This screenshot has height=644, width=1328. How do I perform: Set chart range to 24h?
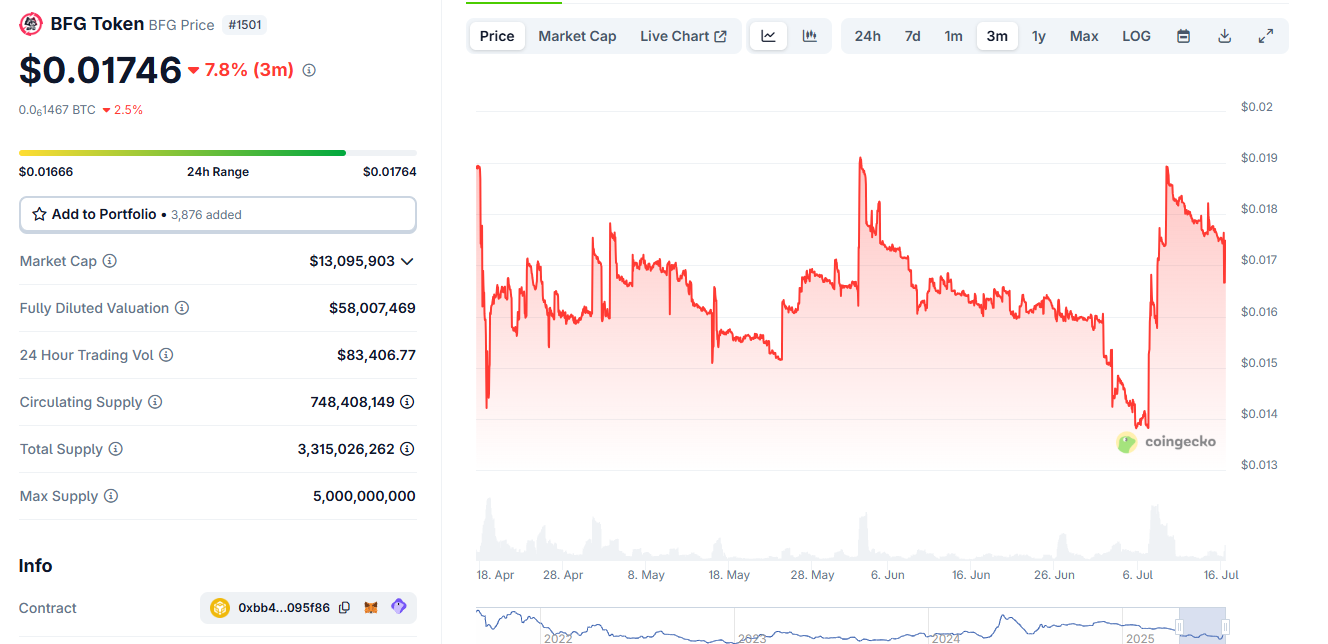pos(867,36)
